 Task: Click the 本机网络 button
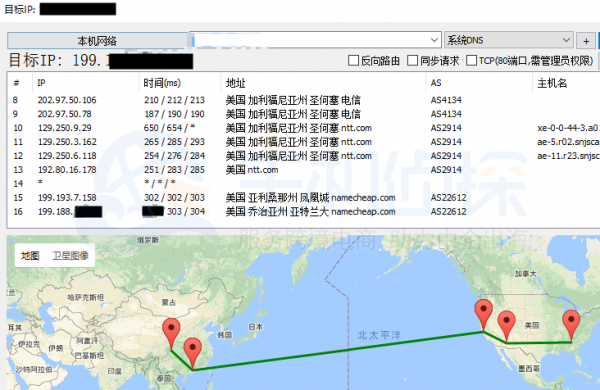click(97, 41)
